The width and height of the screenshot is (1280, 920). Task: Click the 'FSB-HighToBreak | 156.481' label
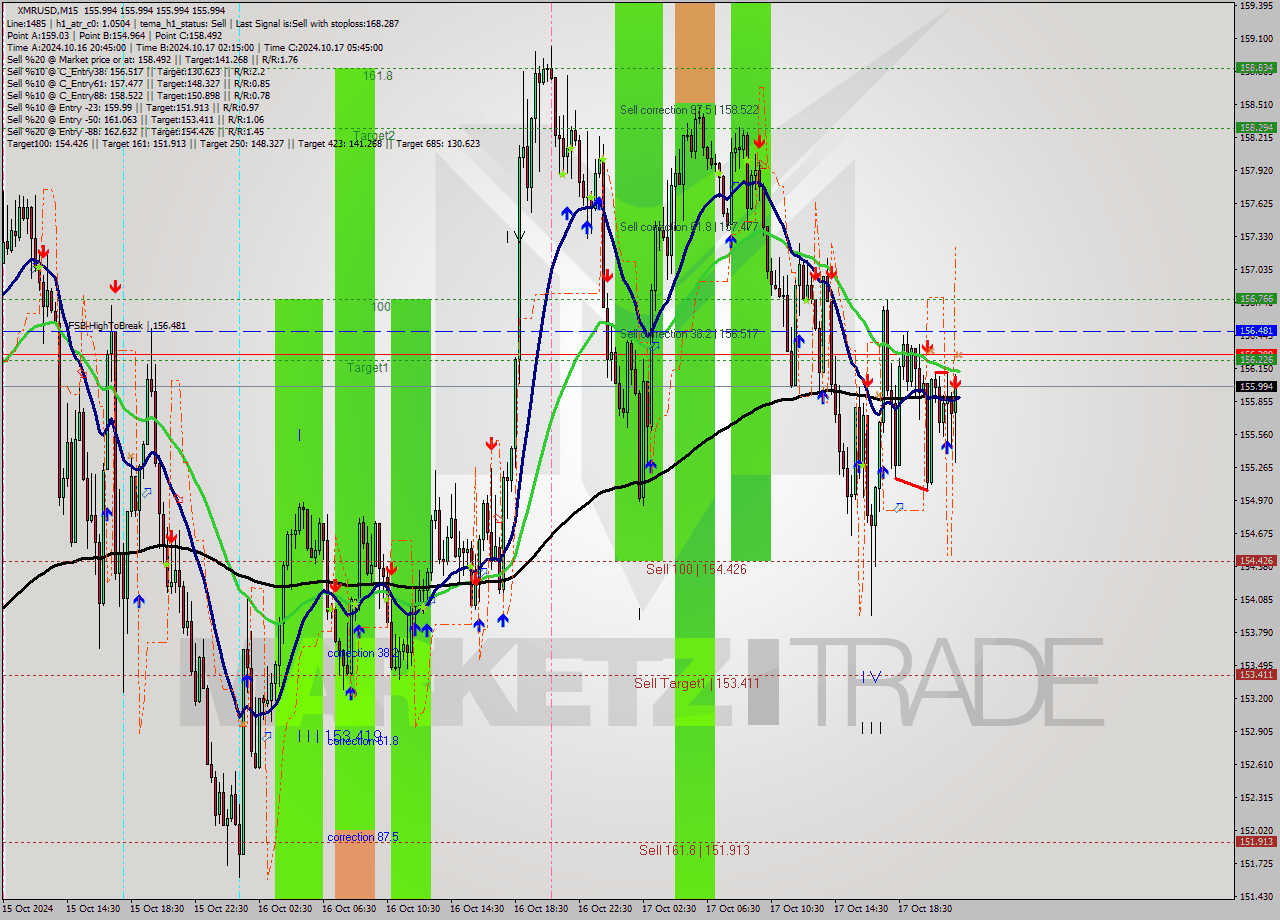pos(125,326)
